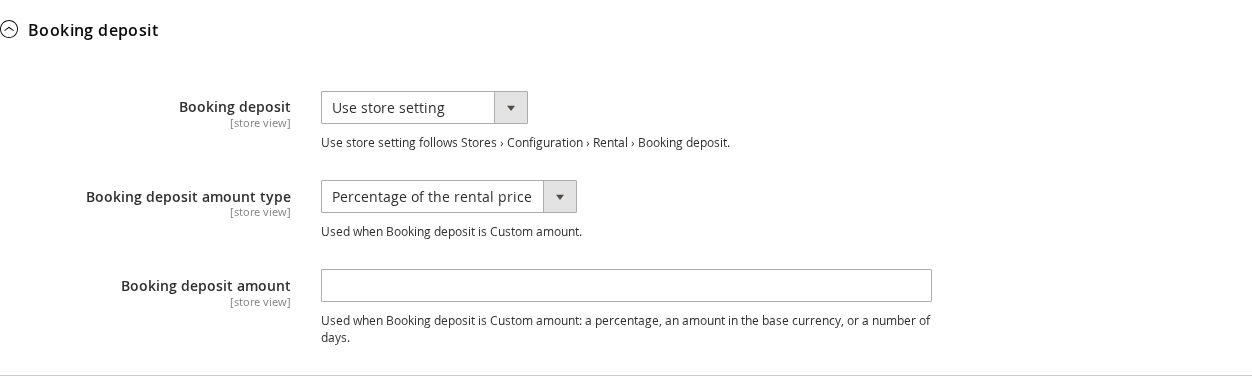The height and width of the screenshot is (376, 1252).
Task: Collapse the Booking deposit section icon
Action: 9,30
